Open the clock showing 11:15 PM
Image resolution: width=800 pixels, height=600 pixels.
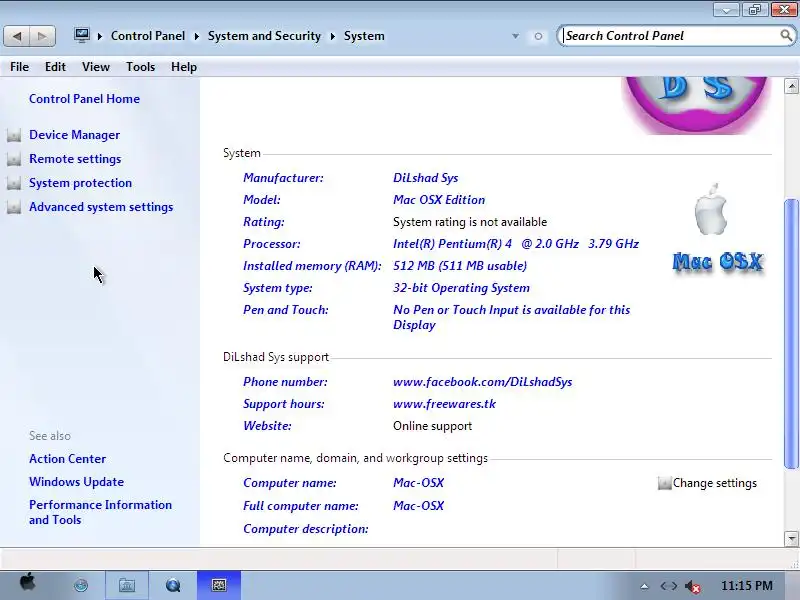(746, 586)
